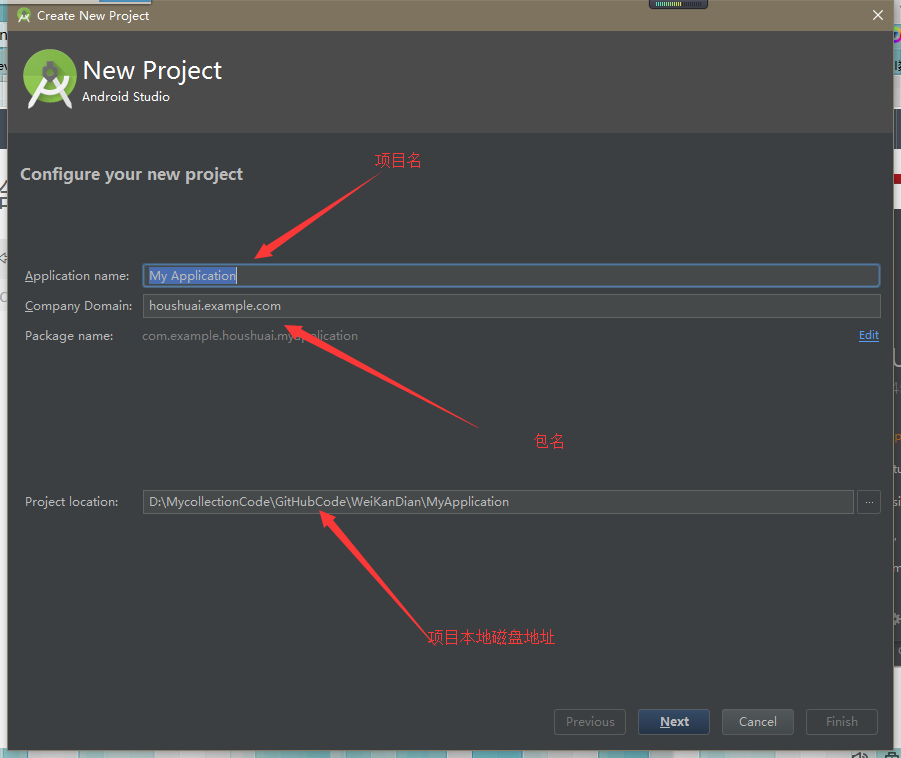Click the Project location path field

[x=498, y=502]
